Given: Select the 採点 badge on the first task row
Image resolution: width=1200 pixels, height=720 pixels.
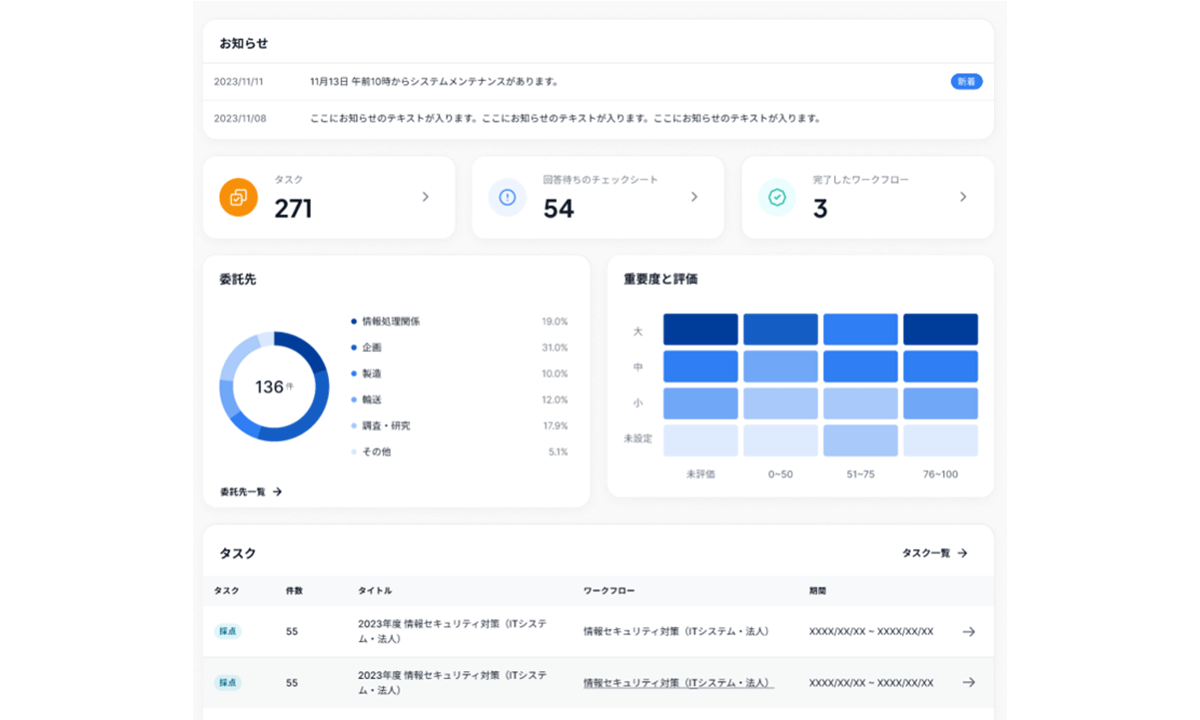Looking at the screenshot, I should click(x=229, y=632).
